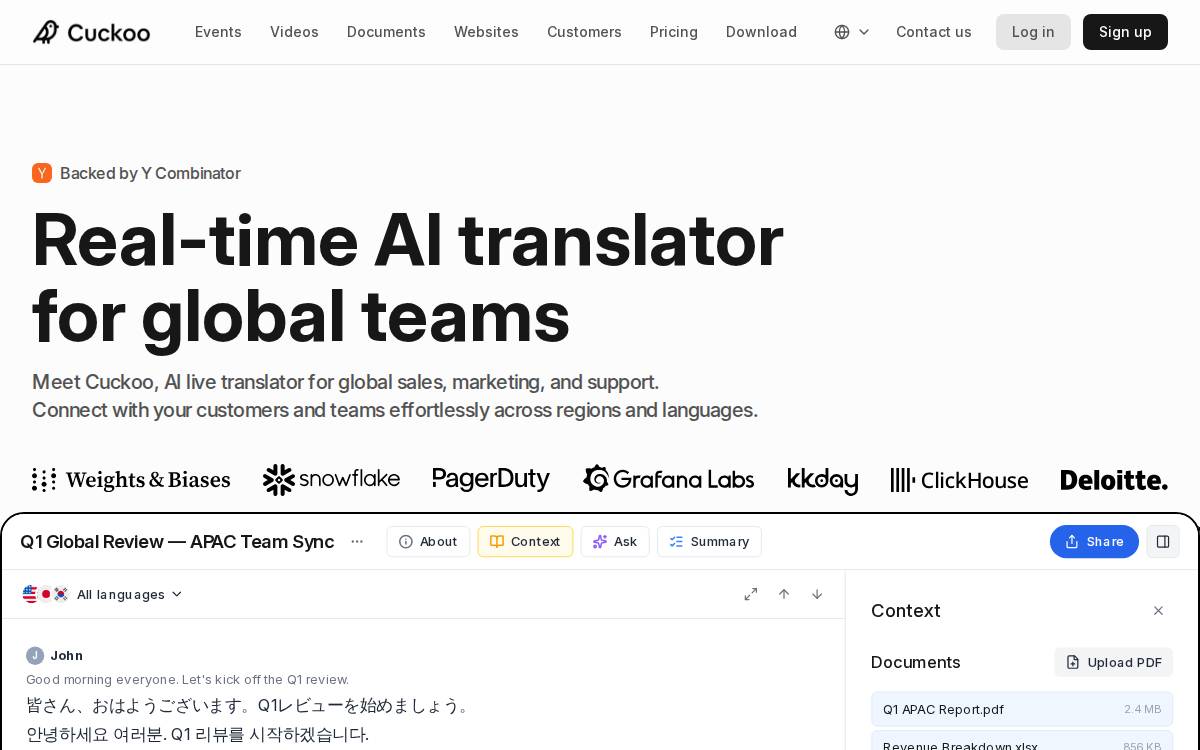Screen dimensions: 1200x750
Task: Click the Japanese translation line
Action: [248, 706]
